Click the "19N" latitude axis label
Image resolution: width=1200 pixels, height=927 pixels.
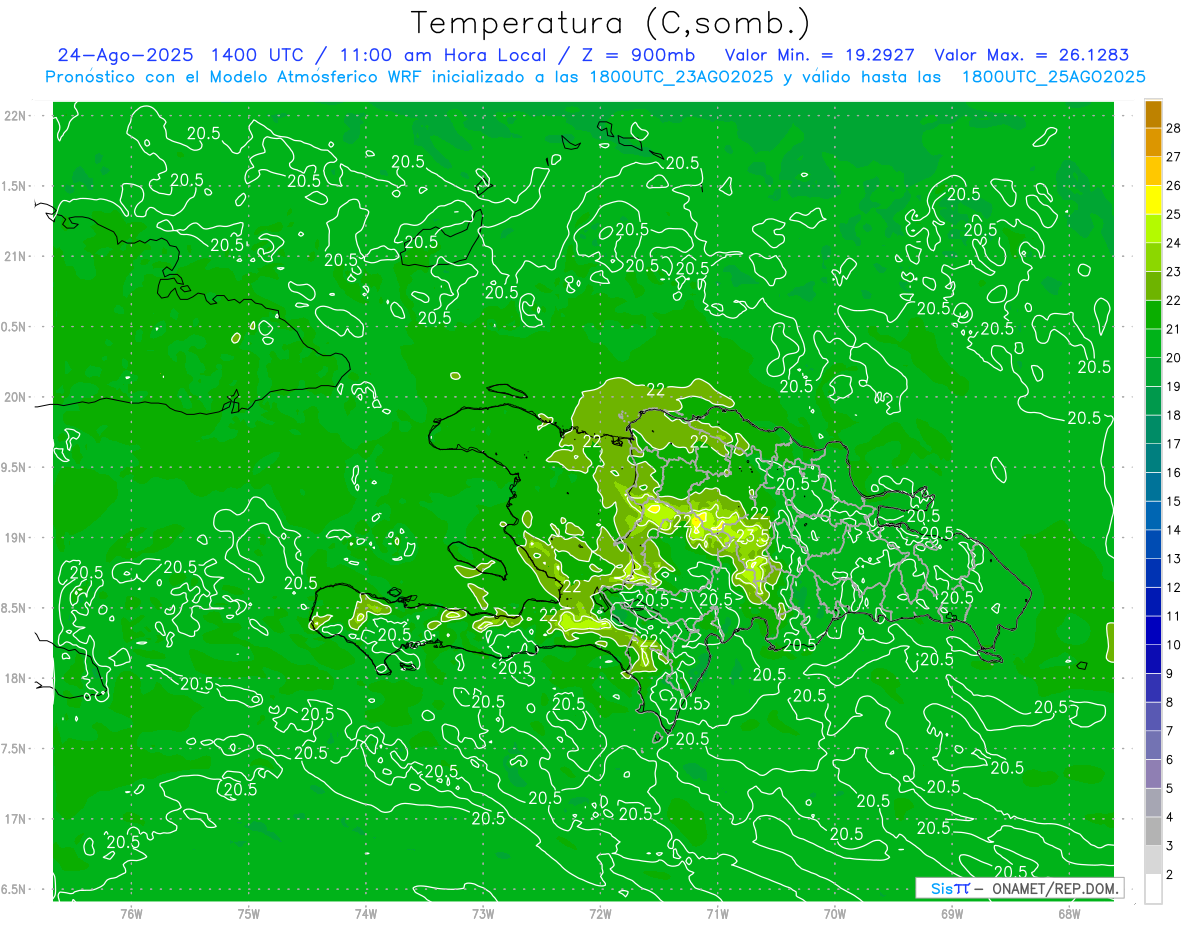(17, 538)
